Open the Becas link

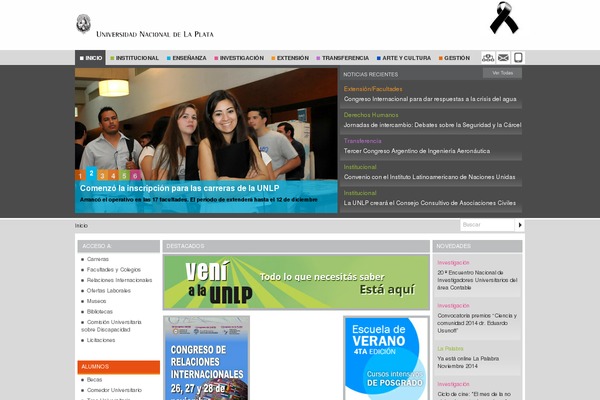[94, 380]
